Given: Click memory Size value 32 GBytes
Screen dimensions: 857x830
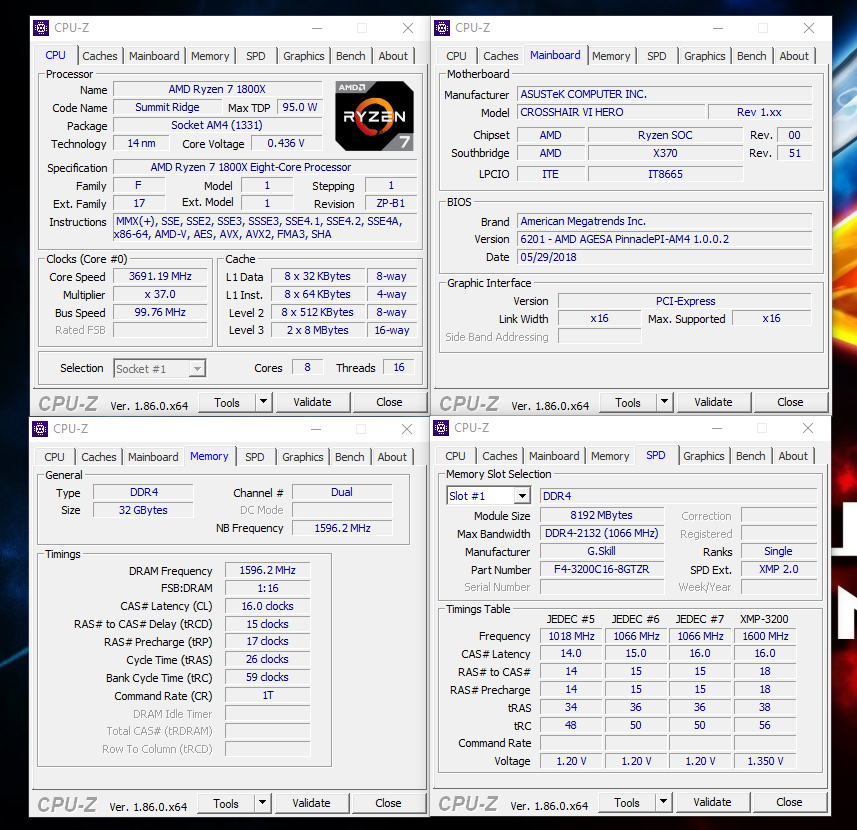Looking at the screenshot, I should coord(143,510).
